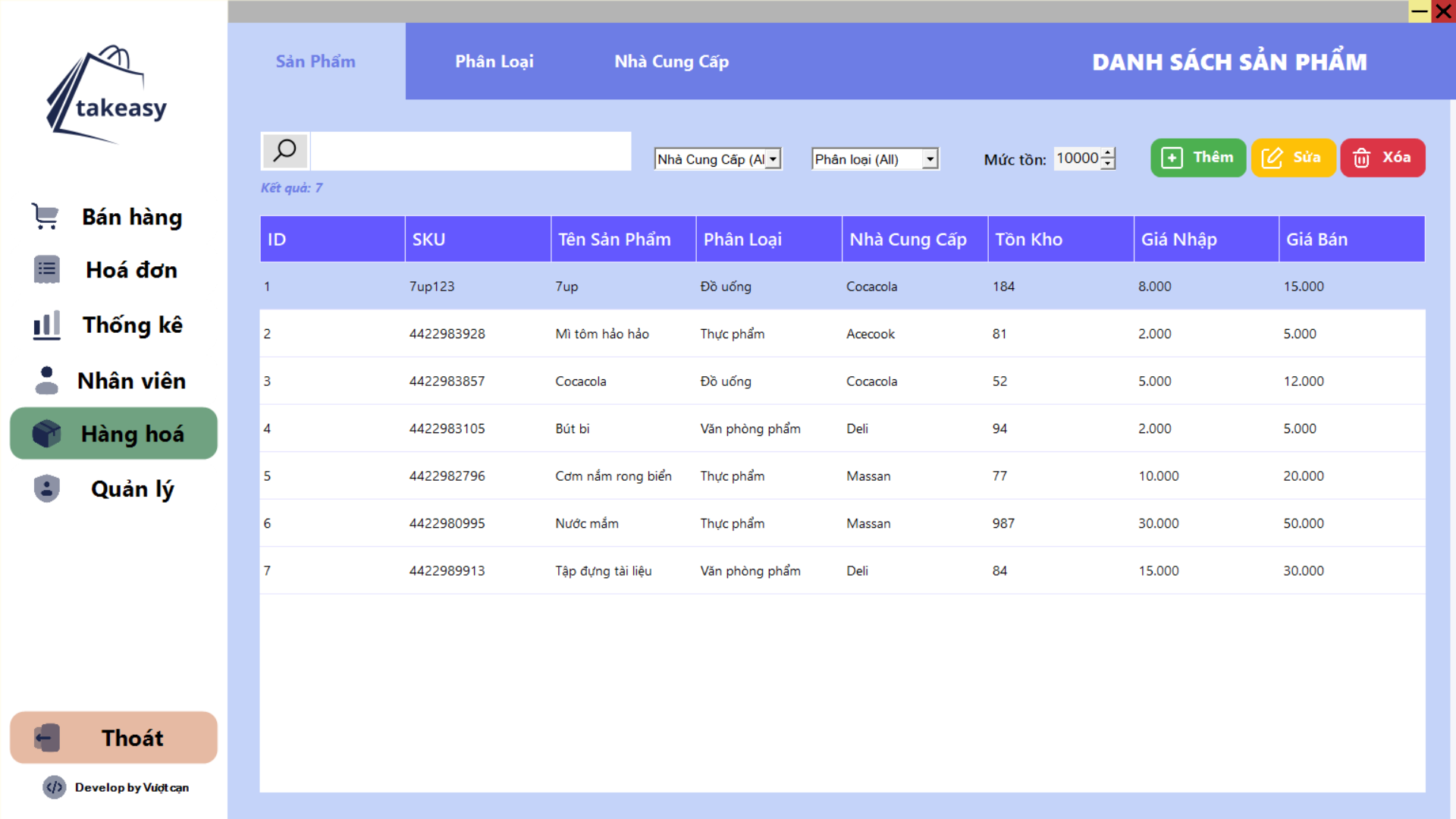Expand the Phân loại (All) dropdown

(x=930, y=159)
